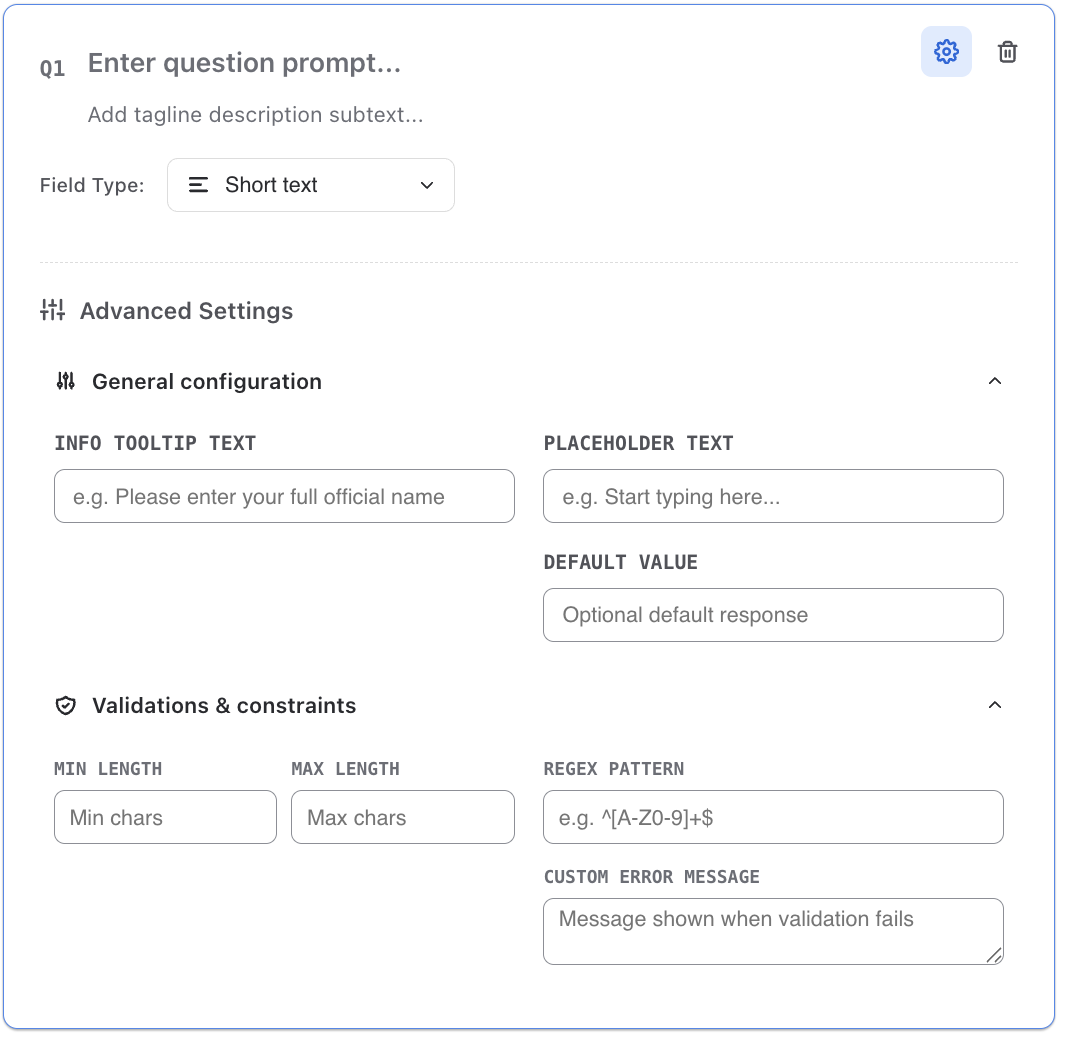
Task: Click the Advanced Settings heading
Action: (186, 311)
